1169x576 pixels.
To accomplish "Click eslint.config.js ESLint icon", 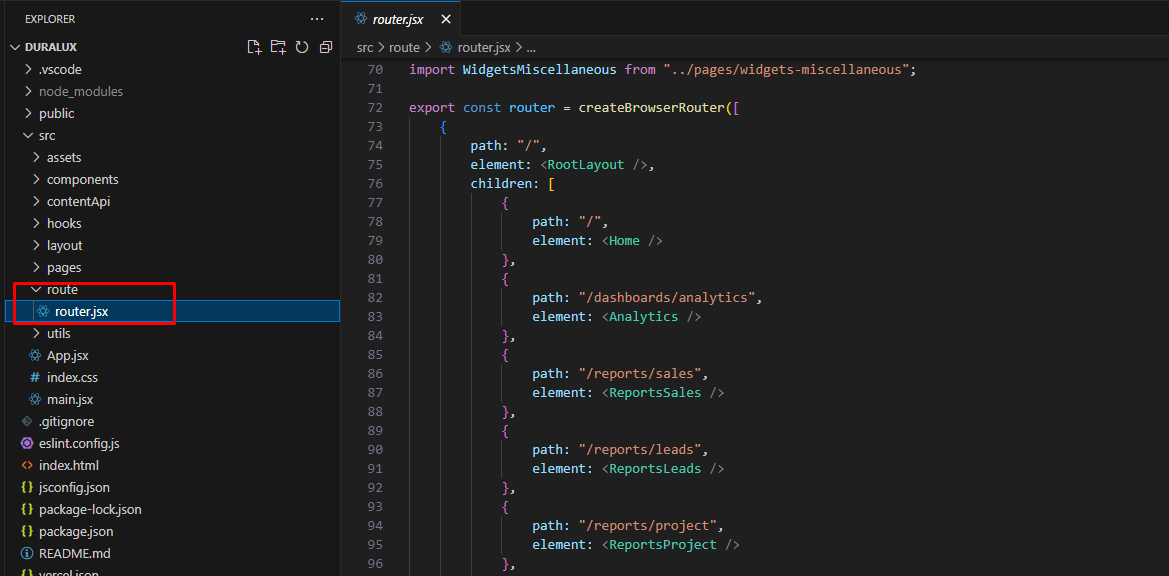I will tap(27, 443).
